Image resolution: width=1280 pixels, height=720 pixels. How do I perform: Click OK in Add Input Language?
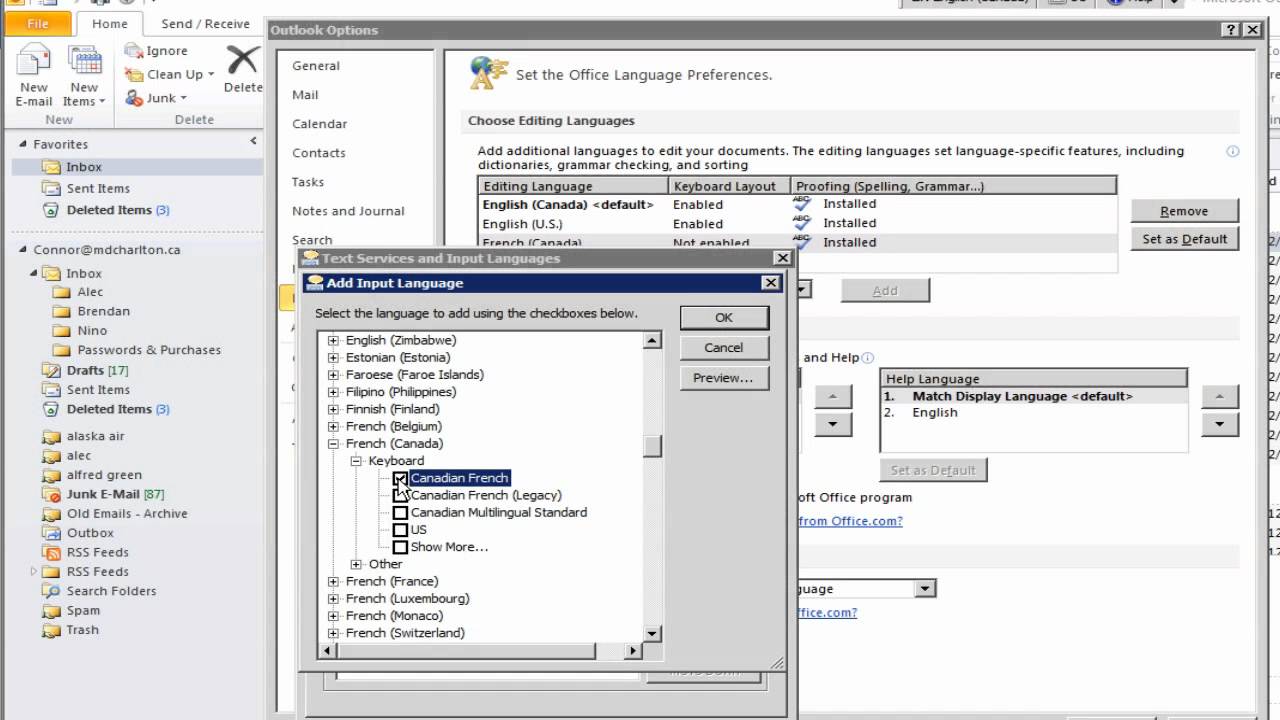[x=724, y=317]
